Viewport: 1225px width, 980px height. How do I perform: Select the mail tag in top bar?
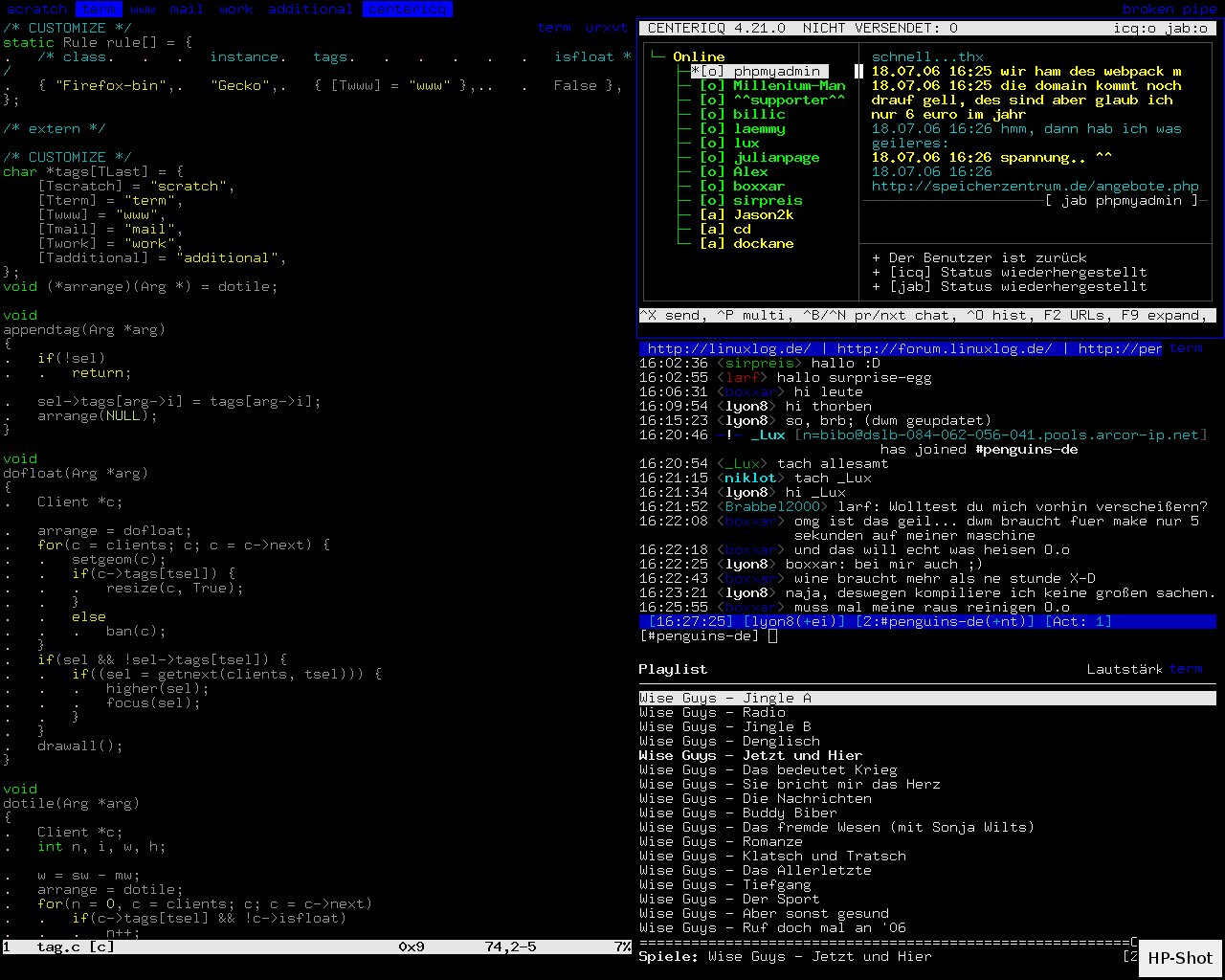tap(187, 9)
